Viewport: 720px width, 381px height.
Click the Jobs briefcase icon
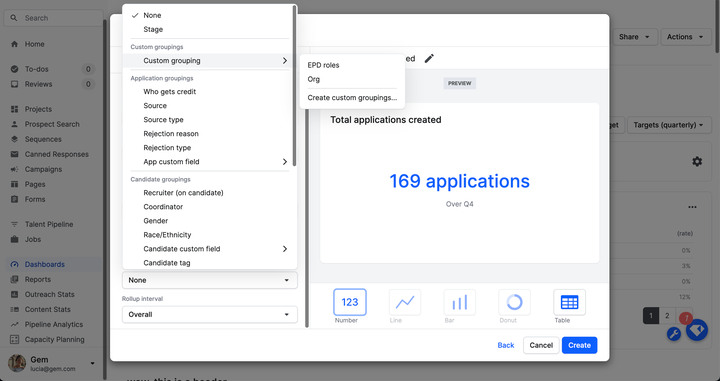tap(15, 239)
